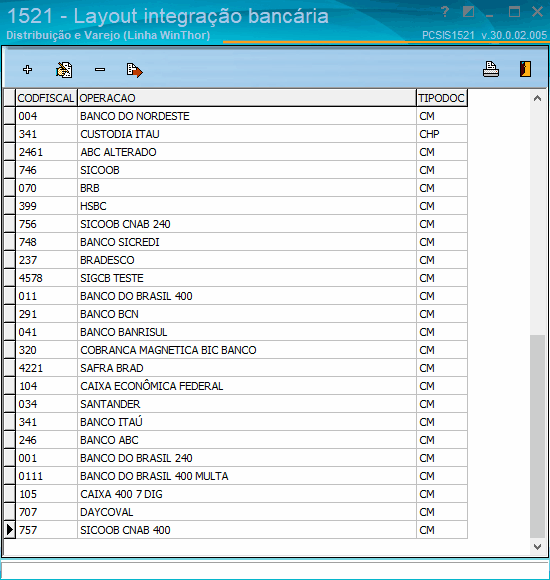Select BANCO DO BRASIL 400 MULTA row
550x580 pixels.
(x=236, y=476)
